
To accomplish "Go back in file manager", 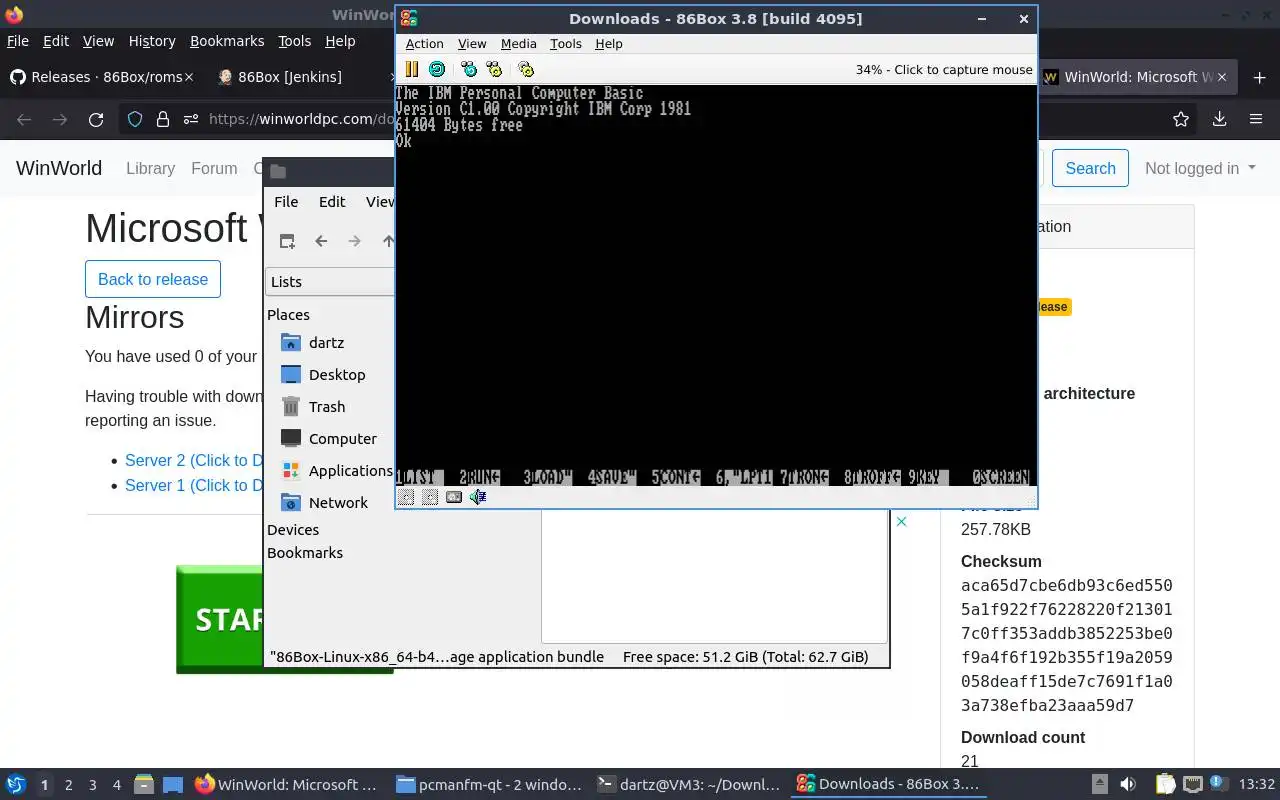I will pyautogui.click(x=321, y=241).
